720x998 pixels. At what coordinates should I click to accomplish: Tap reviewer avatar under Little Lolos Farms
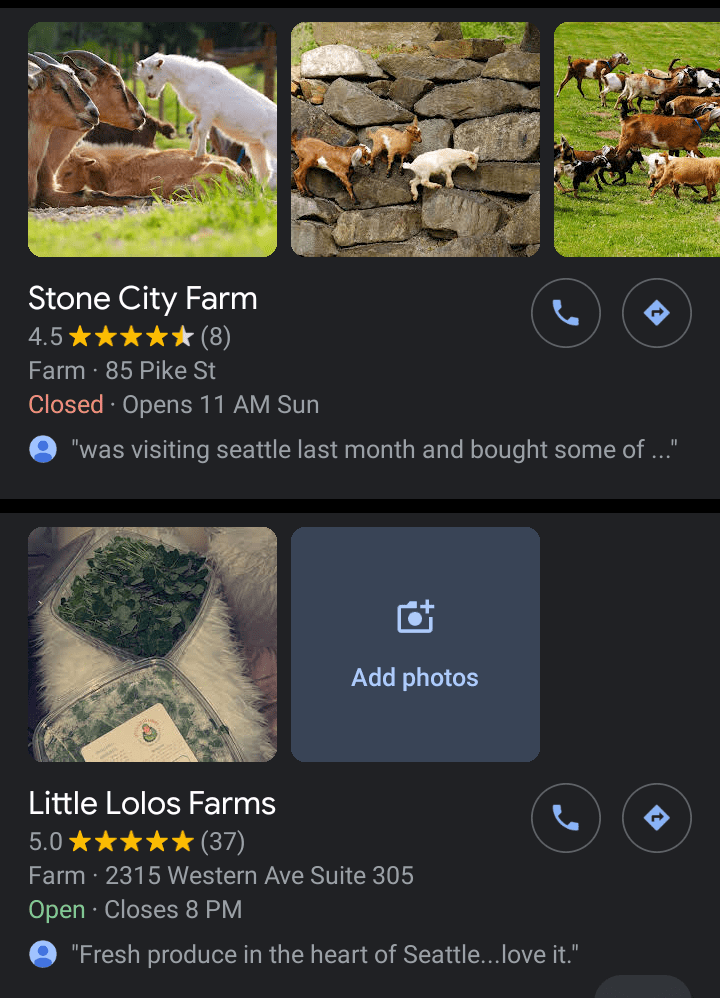pos(43,954)
